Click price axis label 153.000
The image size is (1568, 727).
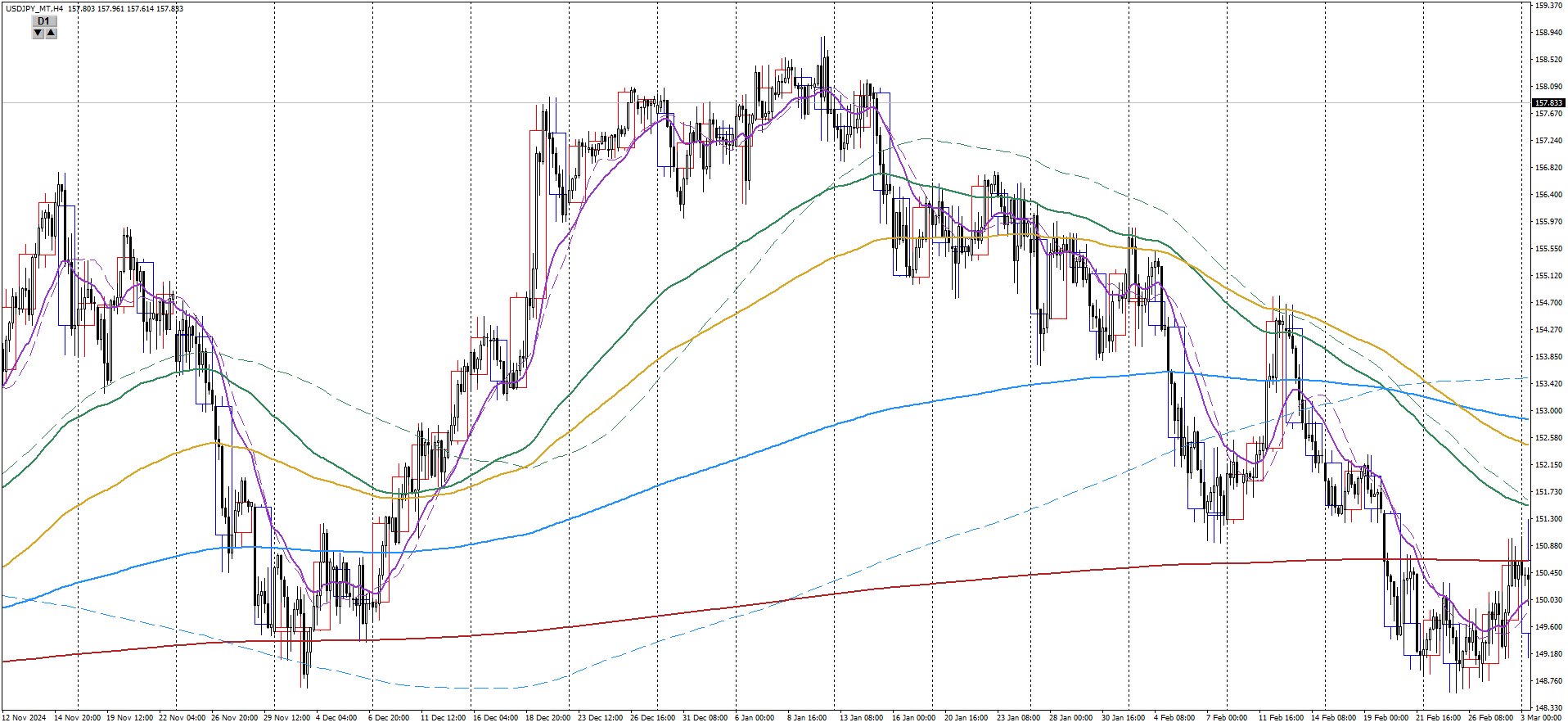tap(1548, 411)
